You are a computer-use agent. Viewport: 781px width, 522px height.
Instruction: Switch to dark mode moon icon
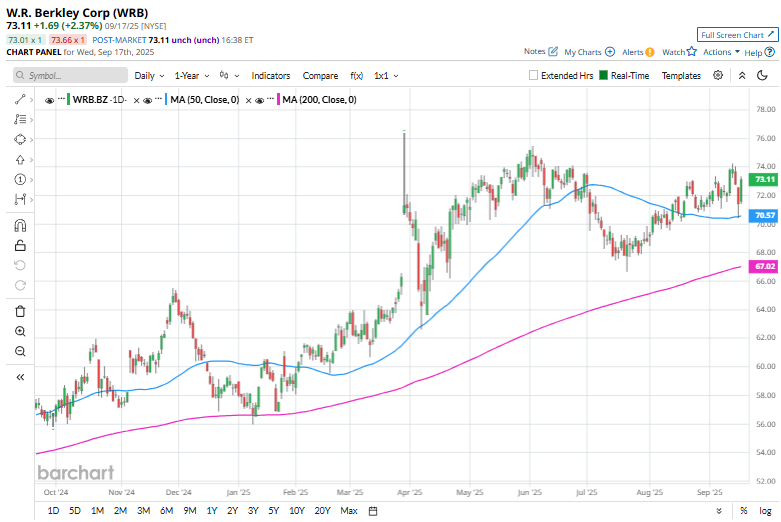tap(762, 75)
